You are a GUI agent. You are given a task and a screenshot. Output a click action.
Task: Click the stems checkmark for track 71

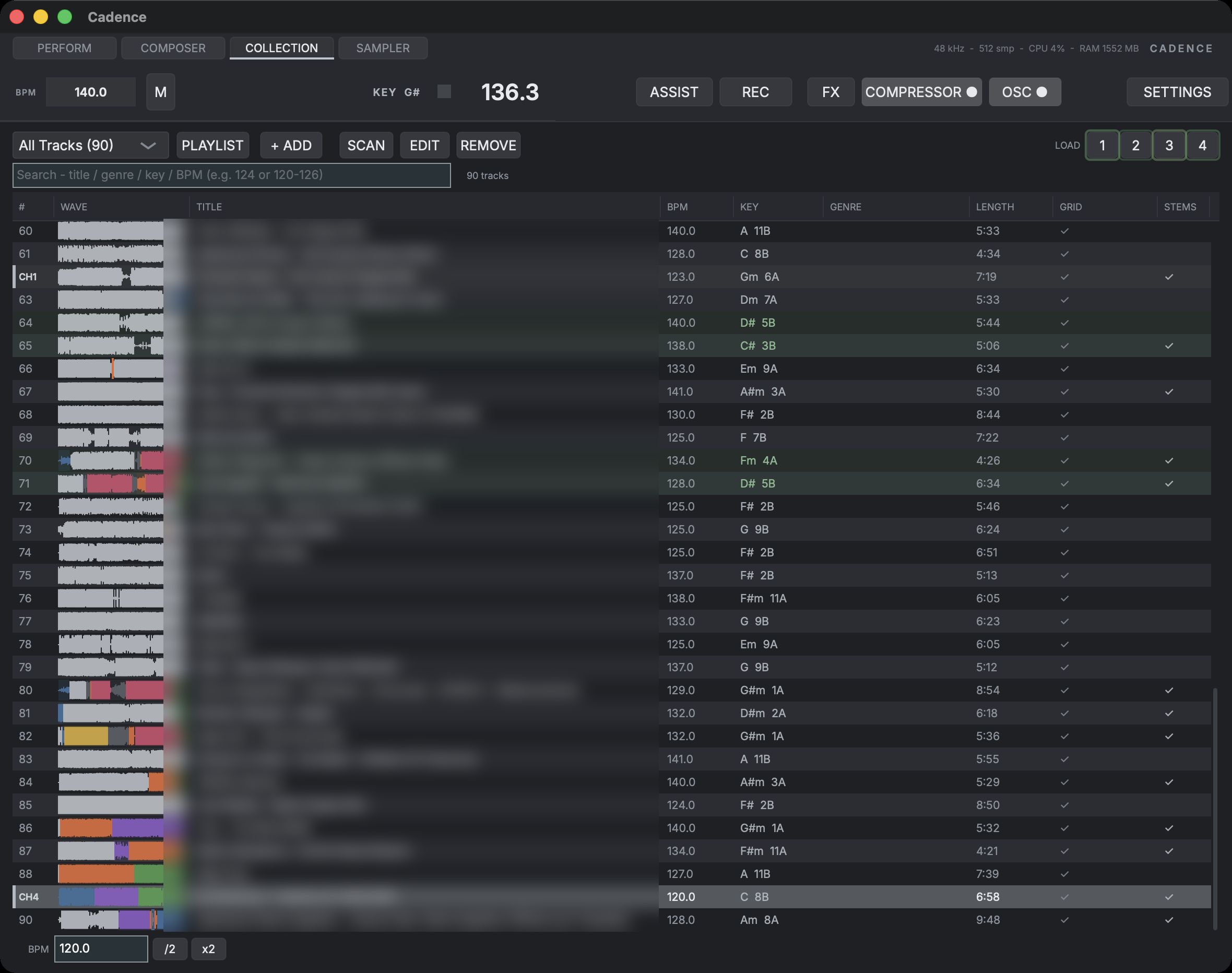(x=1169, y=483)
